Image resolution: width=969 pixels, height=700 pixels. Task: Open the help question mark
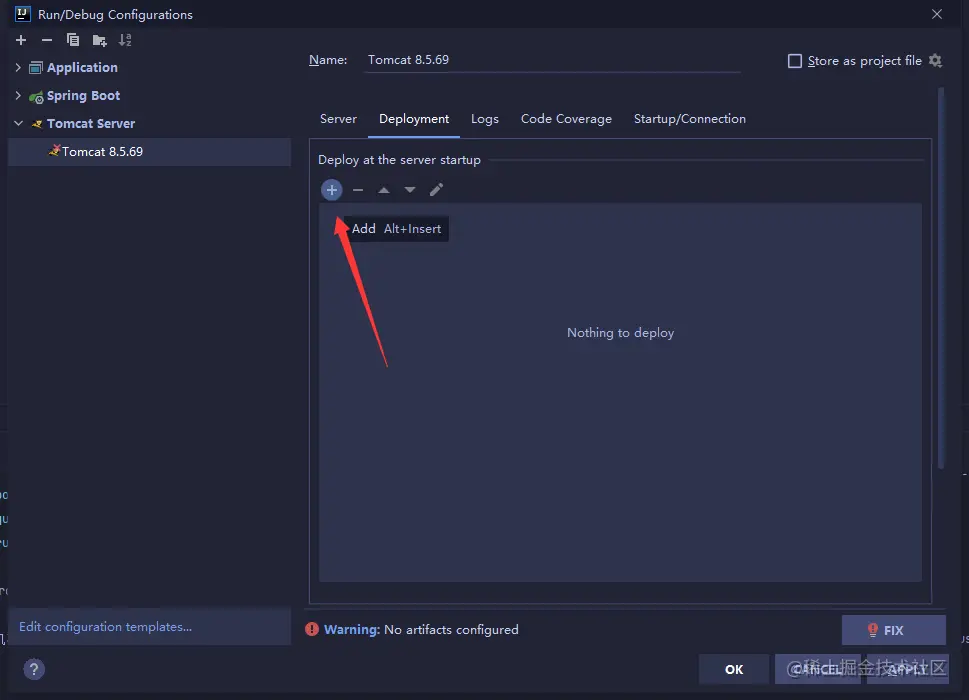[34, 669]
